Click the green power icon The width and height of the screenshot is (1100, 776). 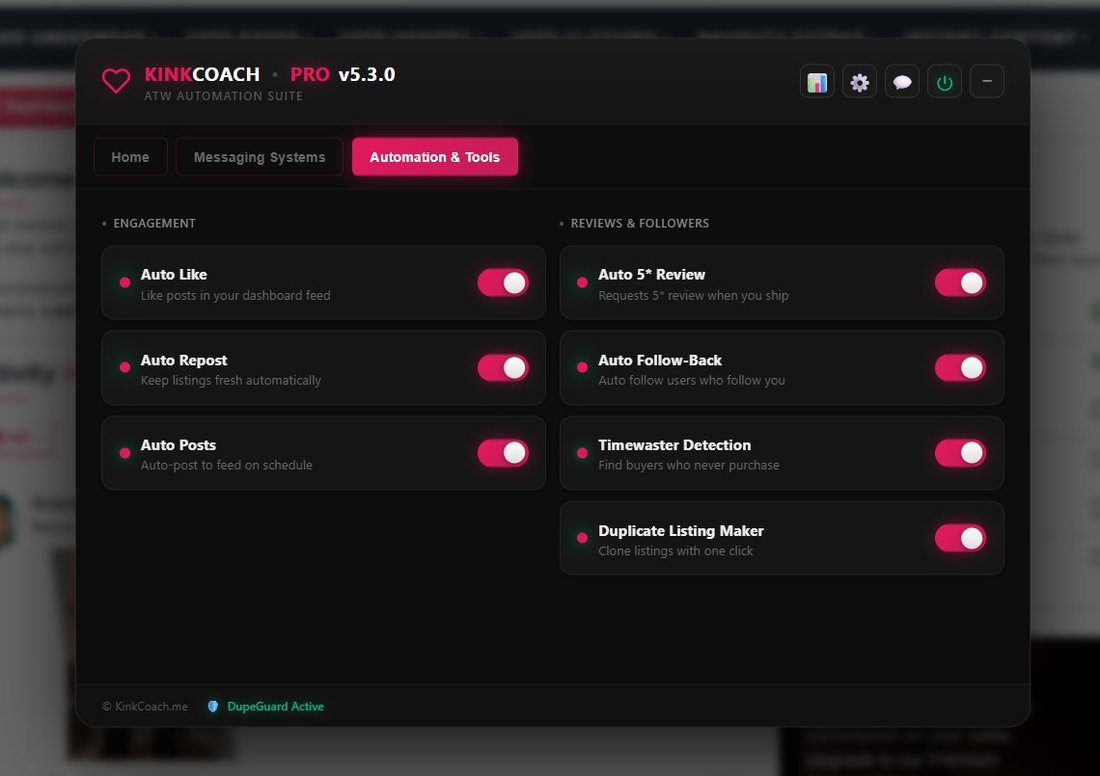pyautogui.click(x=944, y=82)
